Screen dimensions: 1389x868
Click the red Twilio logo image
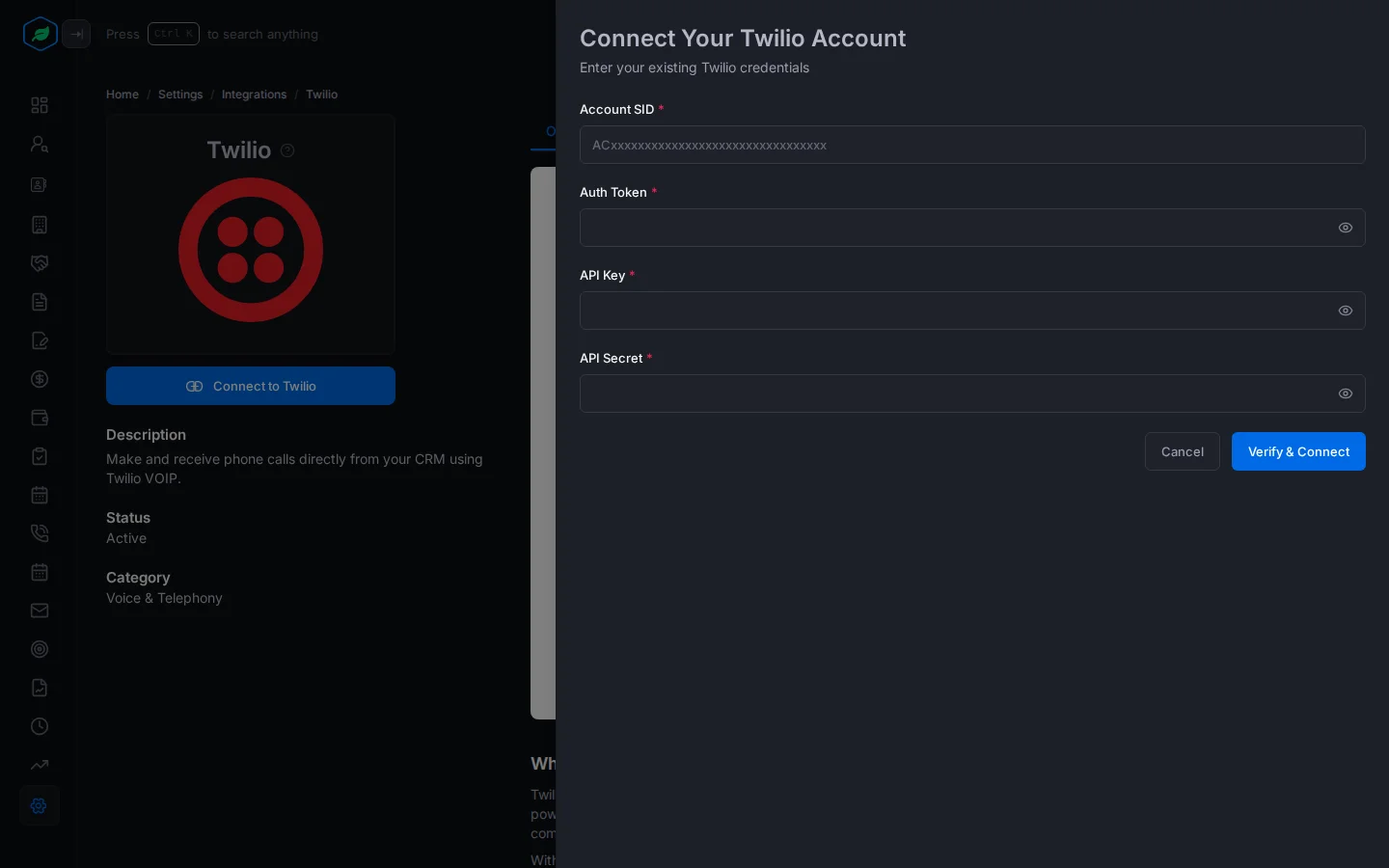tap(251, 250)
